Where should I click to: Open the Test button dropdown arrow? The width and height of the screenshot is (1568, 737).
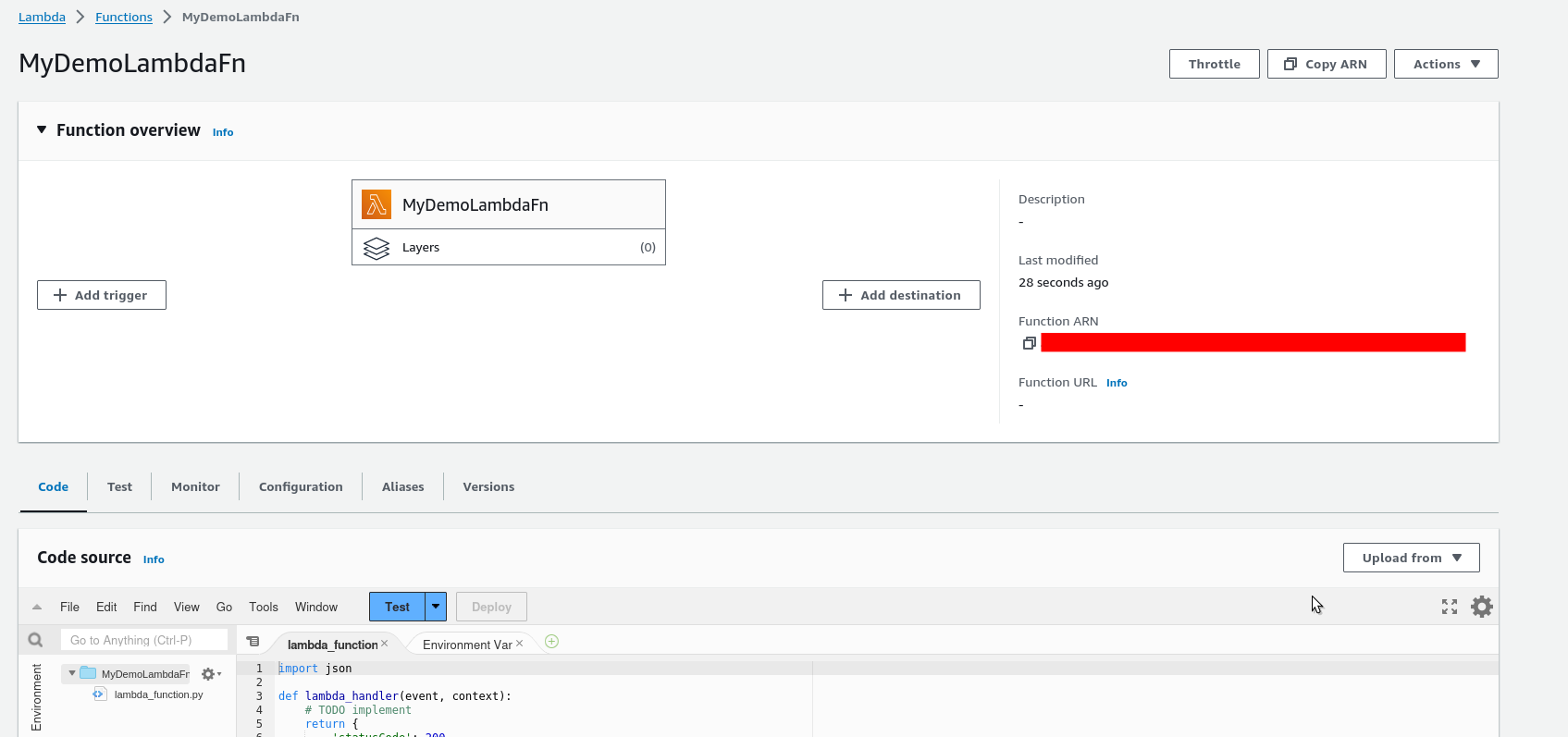tap(436, 607)
